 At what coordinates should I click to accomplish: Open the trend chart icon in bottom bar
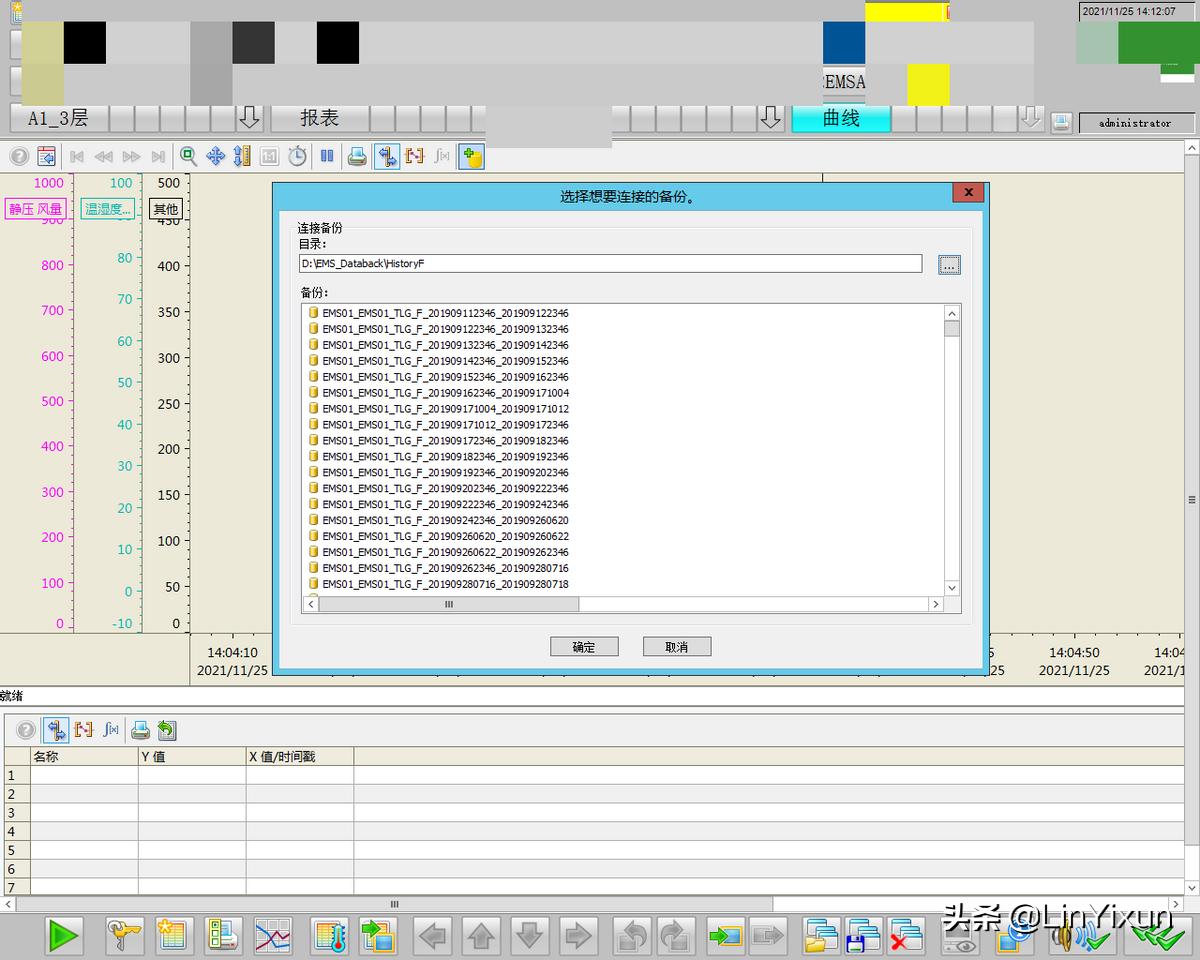point(272,936)
